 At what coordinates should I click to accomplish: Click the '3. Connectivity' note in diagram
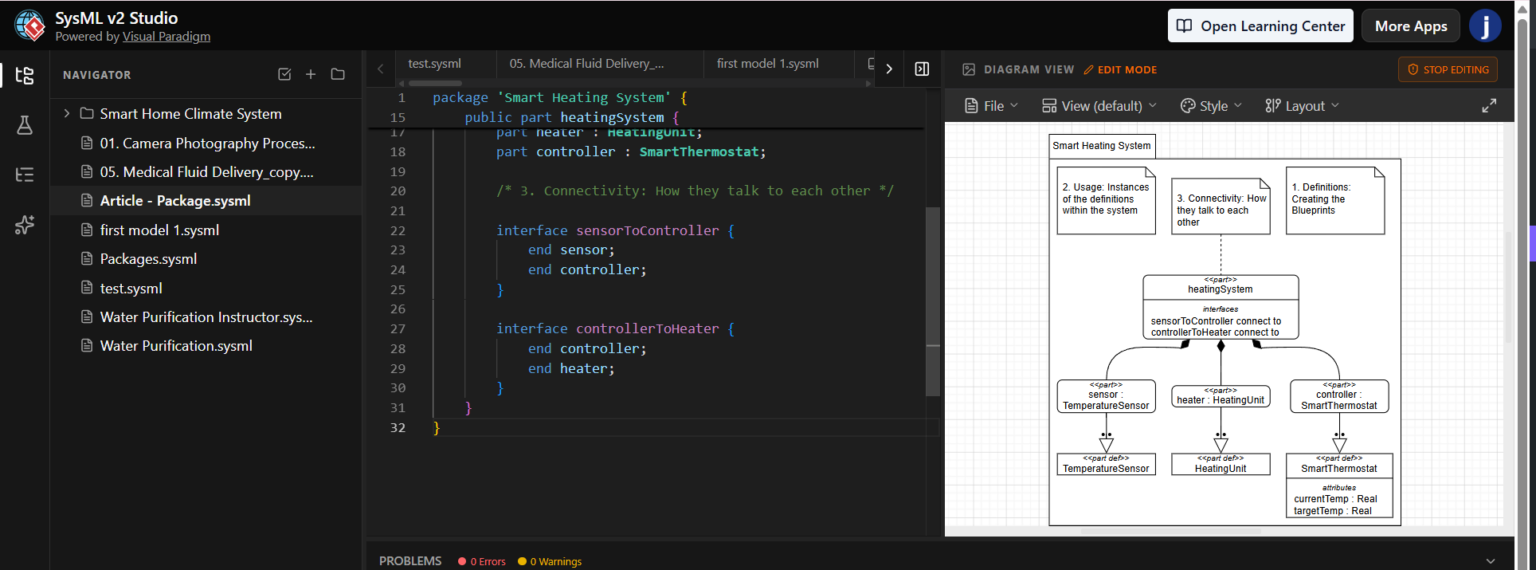pos(1221,206)
